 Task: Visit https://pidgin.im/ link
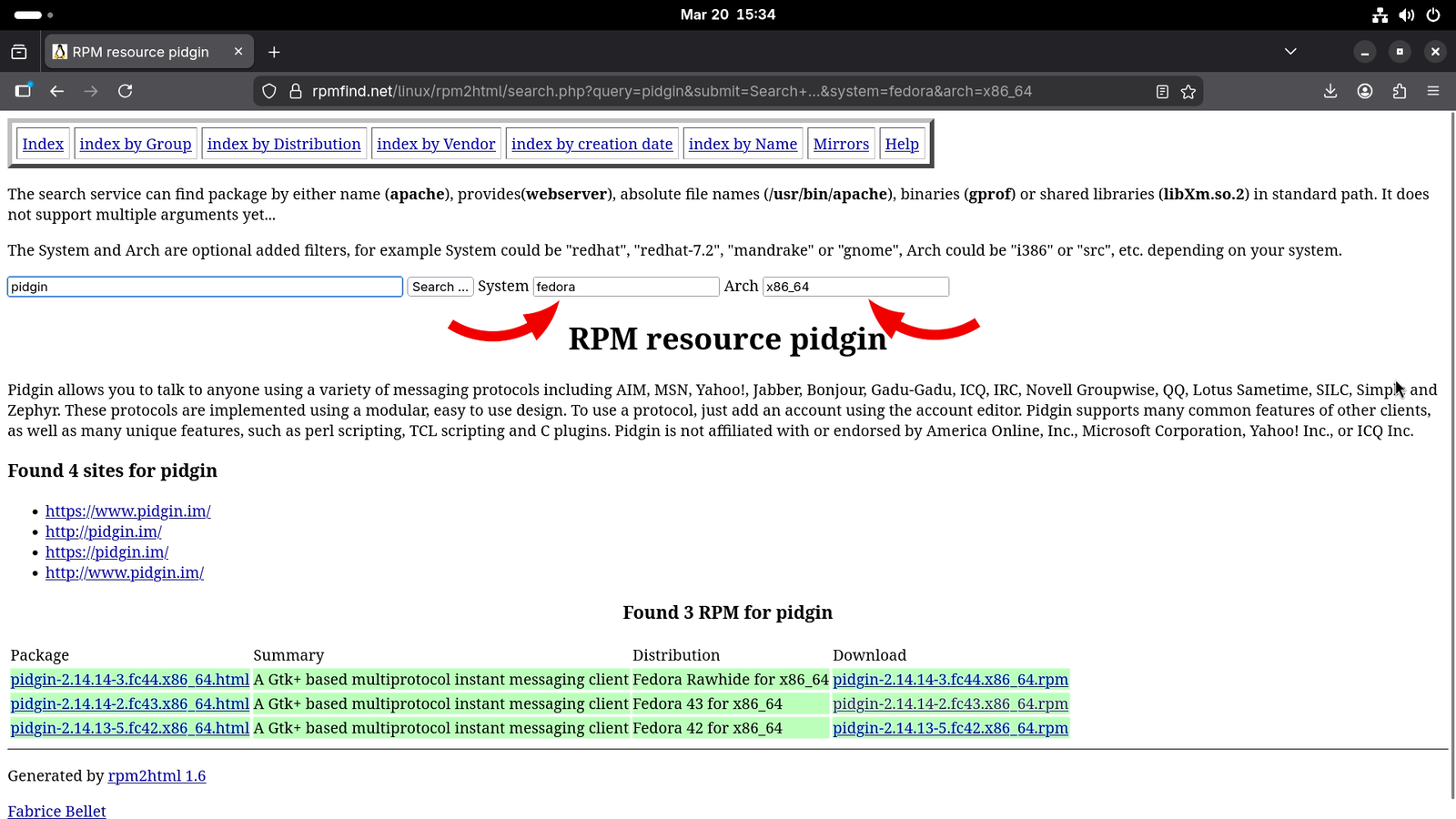click(107, 552)
